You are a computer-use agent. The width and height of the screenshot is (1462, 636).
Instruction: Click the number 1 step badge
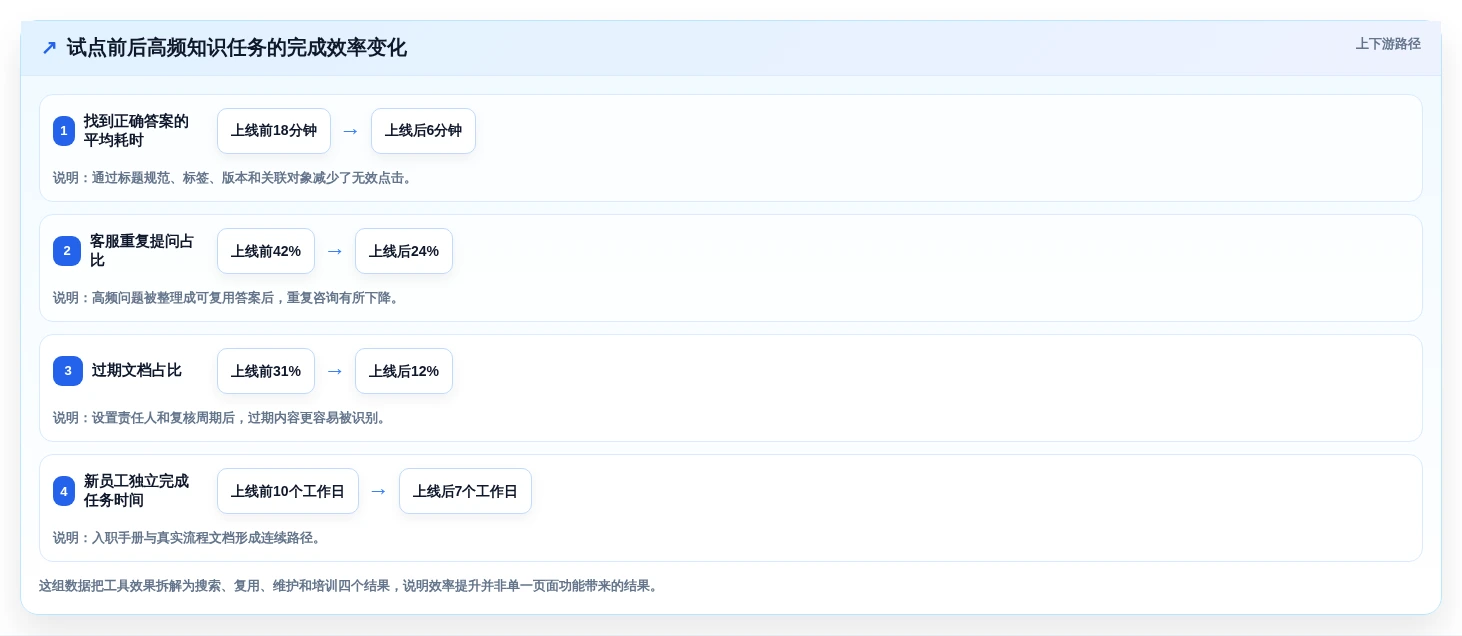click(x=64, y=131)
